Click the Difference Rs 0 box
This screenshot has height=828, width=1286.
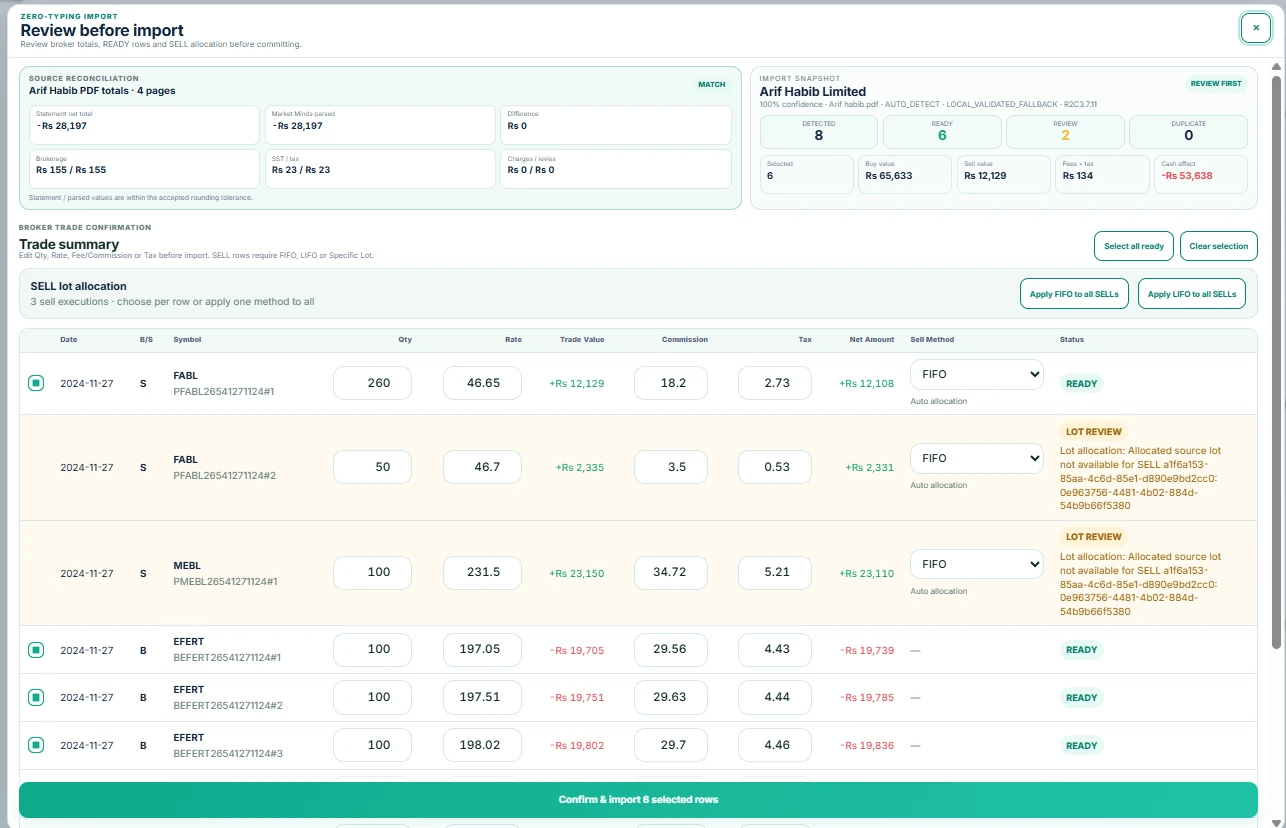tap(615, 125)
